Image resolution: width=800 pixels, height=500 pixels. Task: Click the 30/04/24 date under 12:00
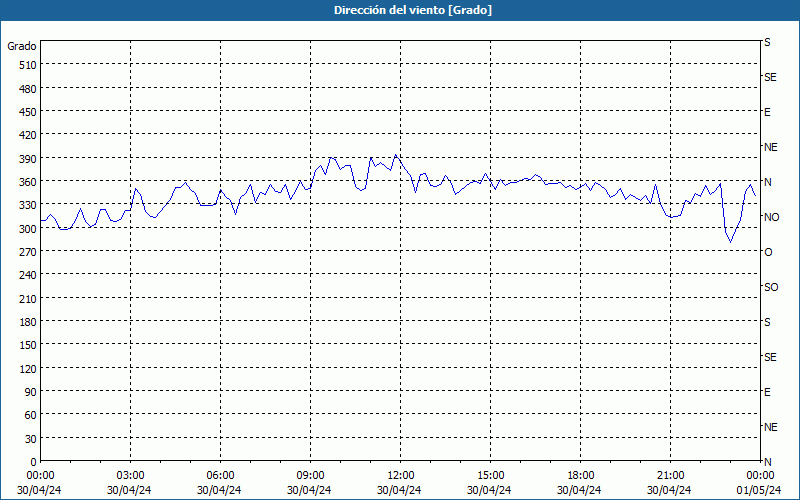(x=399, y=490)
